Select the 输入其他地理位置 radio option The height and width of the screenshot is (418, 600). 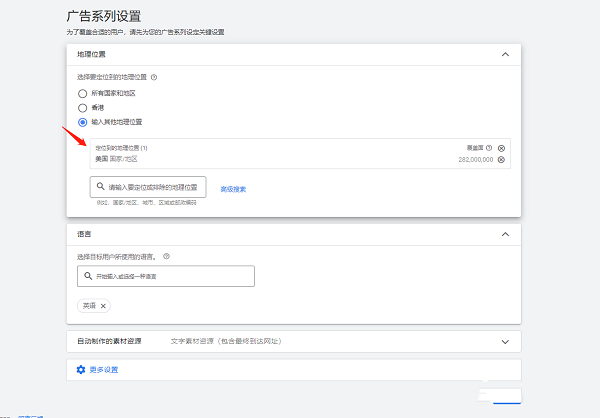coord(83,122)
